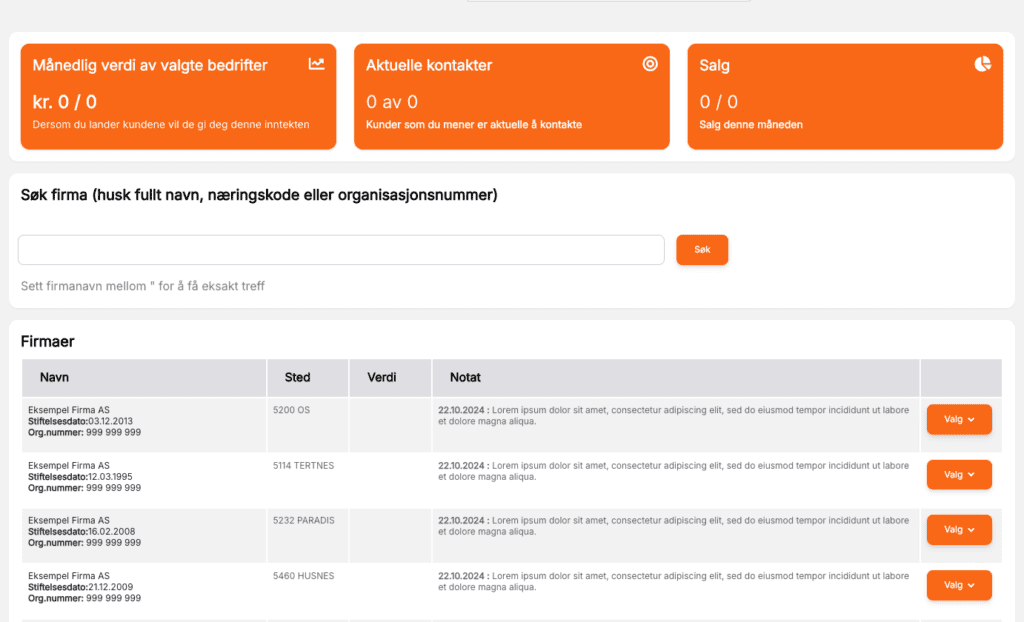Click the note text in the 5232 PARADIS row
Image resolution: width=1024 pixels, height=622 pixels.
pyautogui.click(x=673, y=526)
